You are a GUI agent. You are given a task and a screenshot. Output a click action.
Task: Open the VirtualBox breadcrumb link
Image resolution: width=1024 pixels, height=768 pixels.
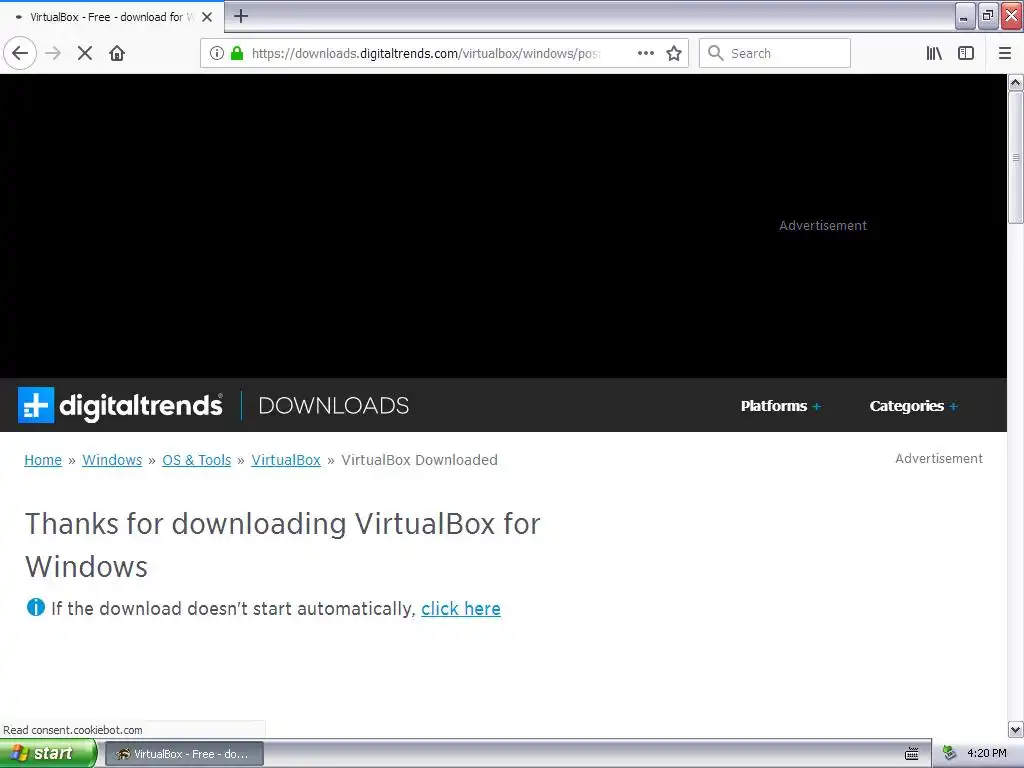coord(286,460)
